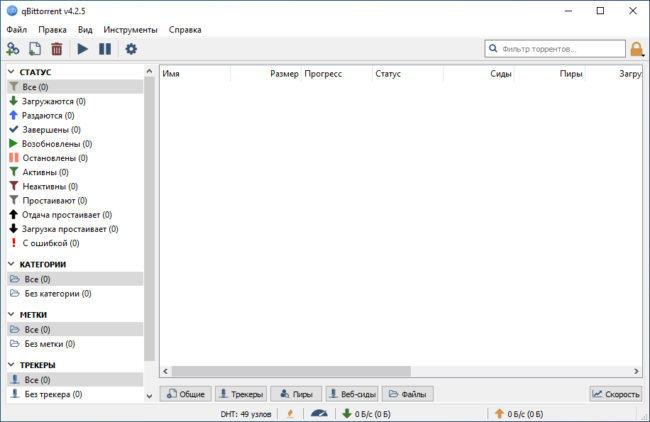The image size is (650, 422).
Task: Collapse the КАТЕГОРИИ section
Action: [x=11, y=264]
